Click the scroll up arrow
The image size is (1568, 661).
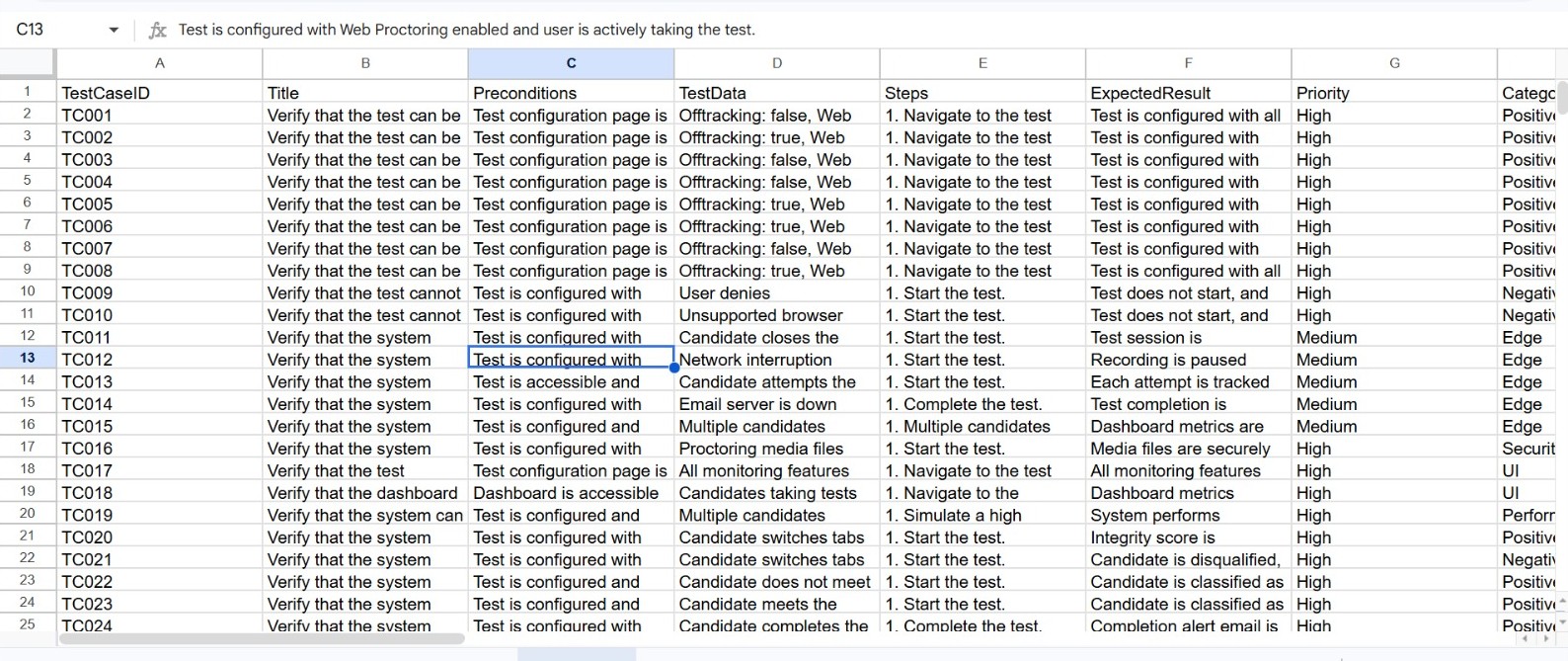pyautogui.click(x=1561, y=601)
